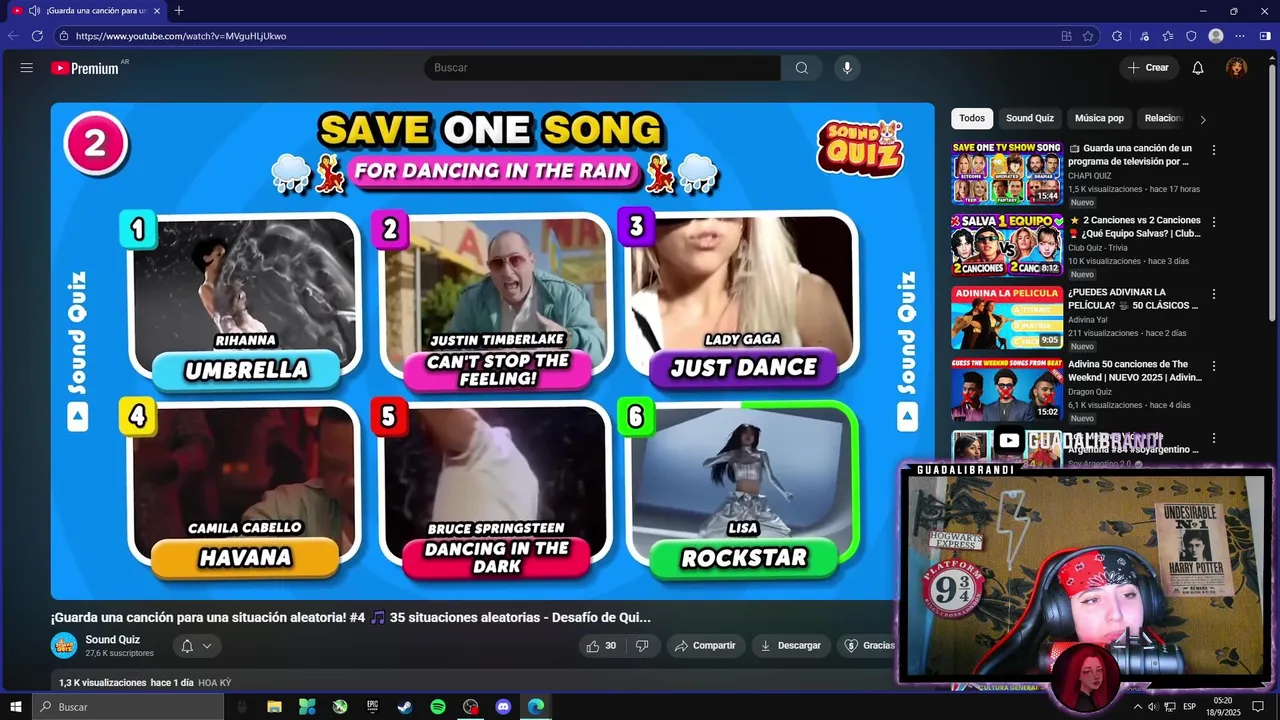This screenshot has width=1280, height=720.
Task: Click the Descargar download button
Action: 791,646
